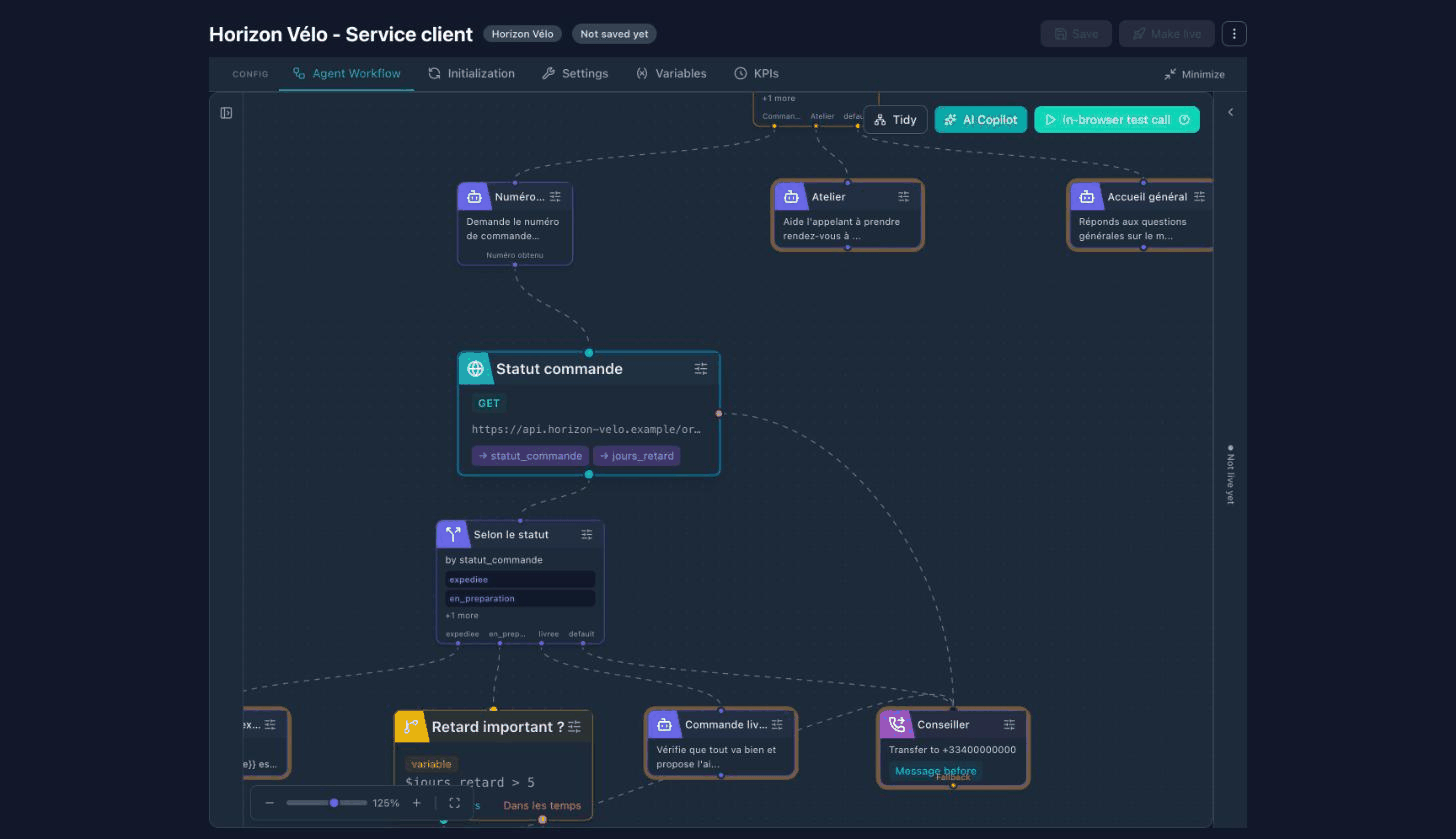Viewport: 1456px width, 839px height.
Task: Open settings sliders on Atelier node
Action: click(904, 197)
